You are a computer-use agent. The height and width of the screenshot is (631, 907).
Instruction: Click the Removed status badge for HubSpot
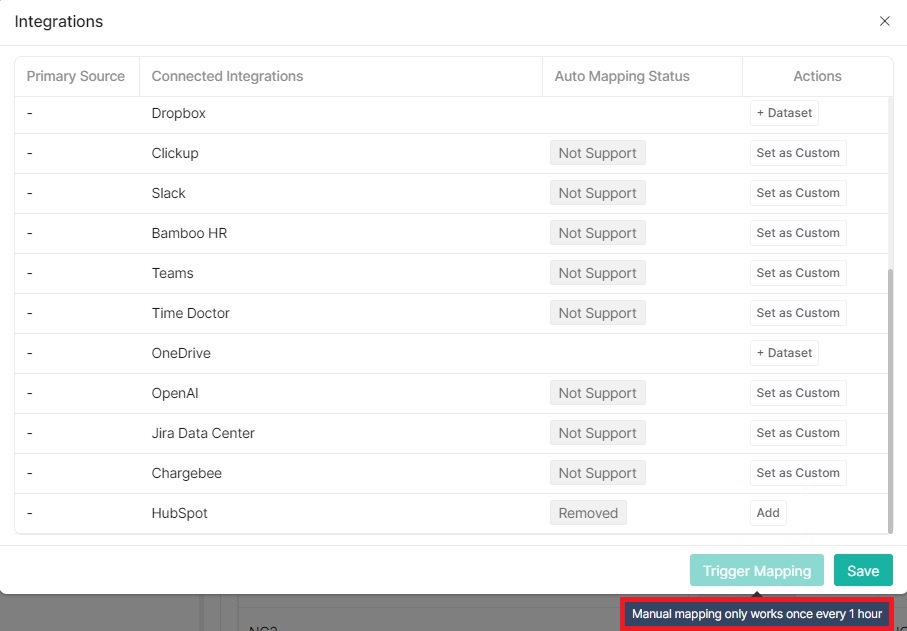click(588, 513)
